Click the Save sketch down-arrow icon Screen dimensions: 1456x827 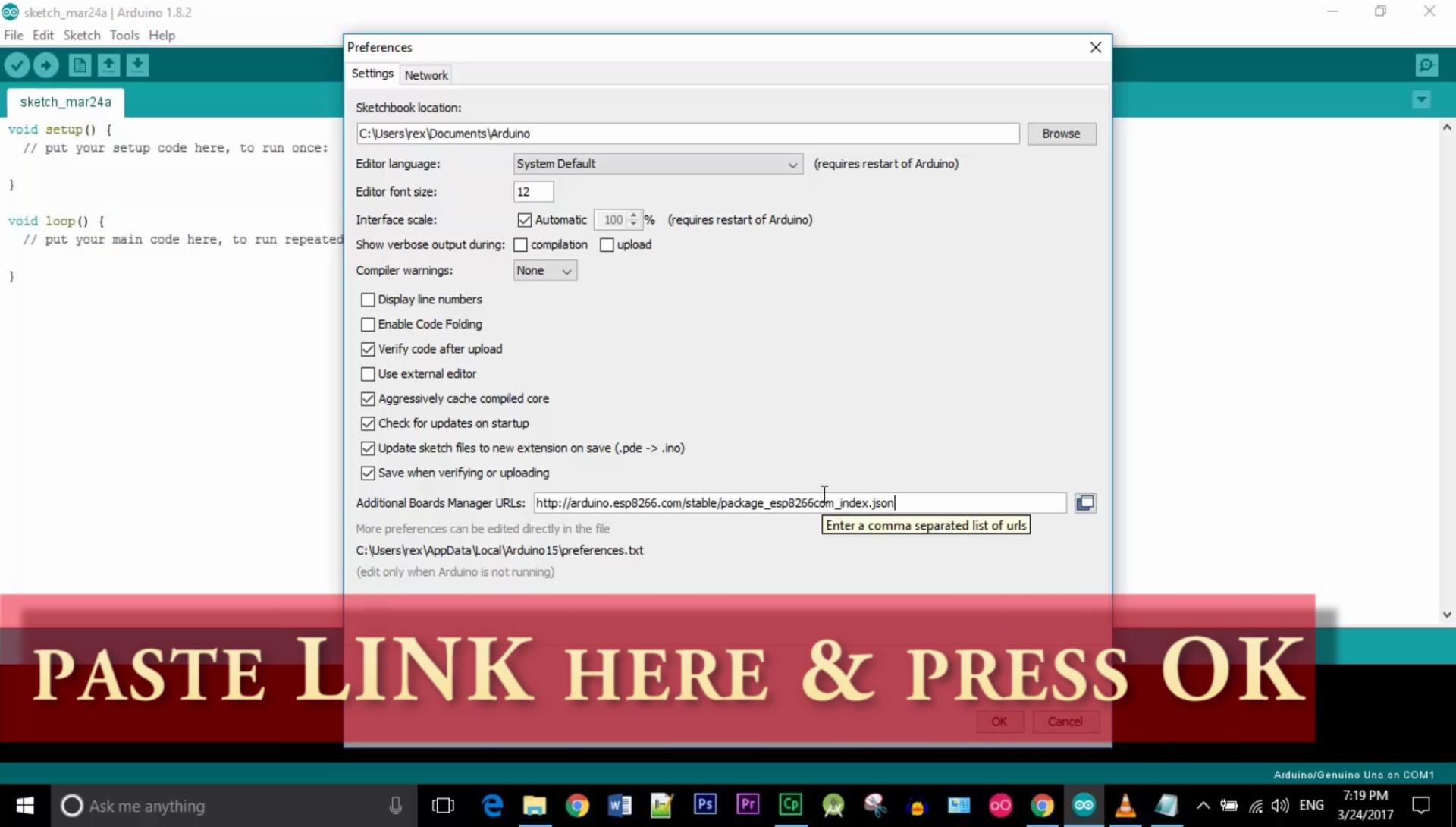[x=137, y=65]
